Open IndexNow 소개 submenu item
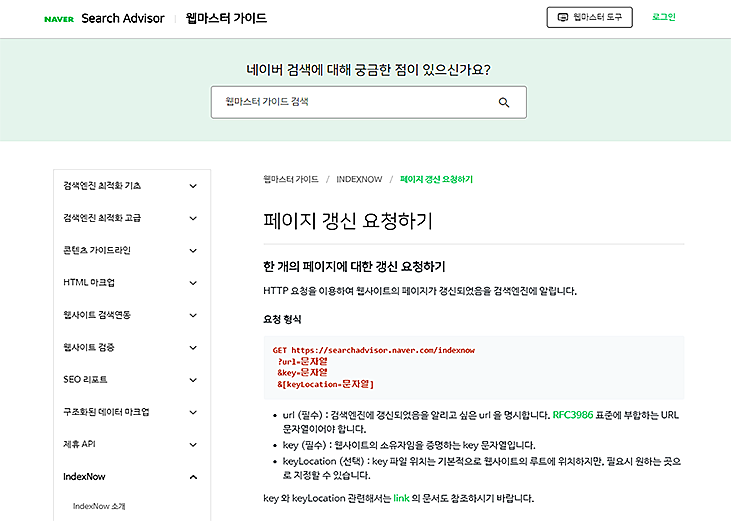Image resolution: width=731 pixels, height=521 pixels. [x=99, y=506]
